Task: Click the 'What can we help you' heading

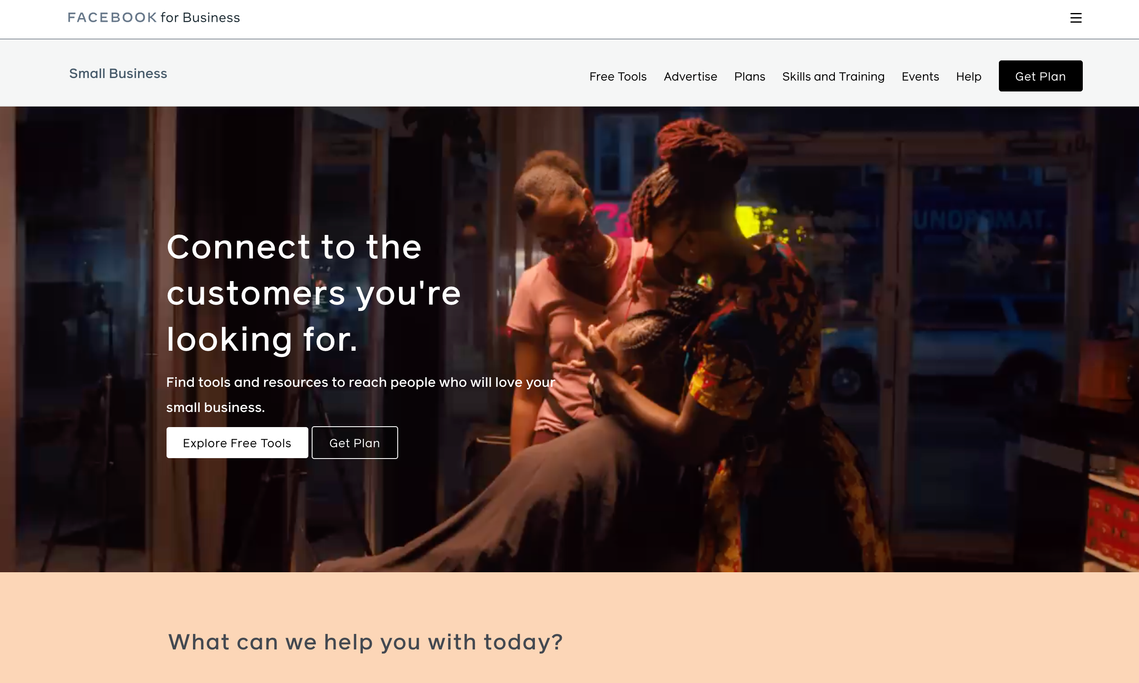Action: (x=365, y=642)
